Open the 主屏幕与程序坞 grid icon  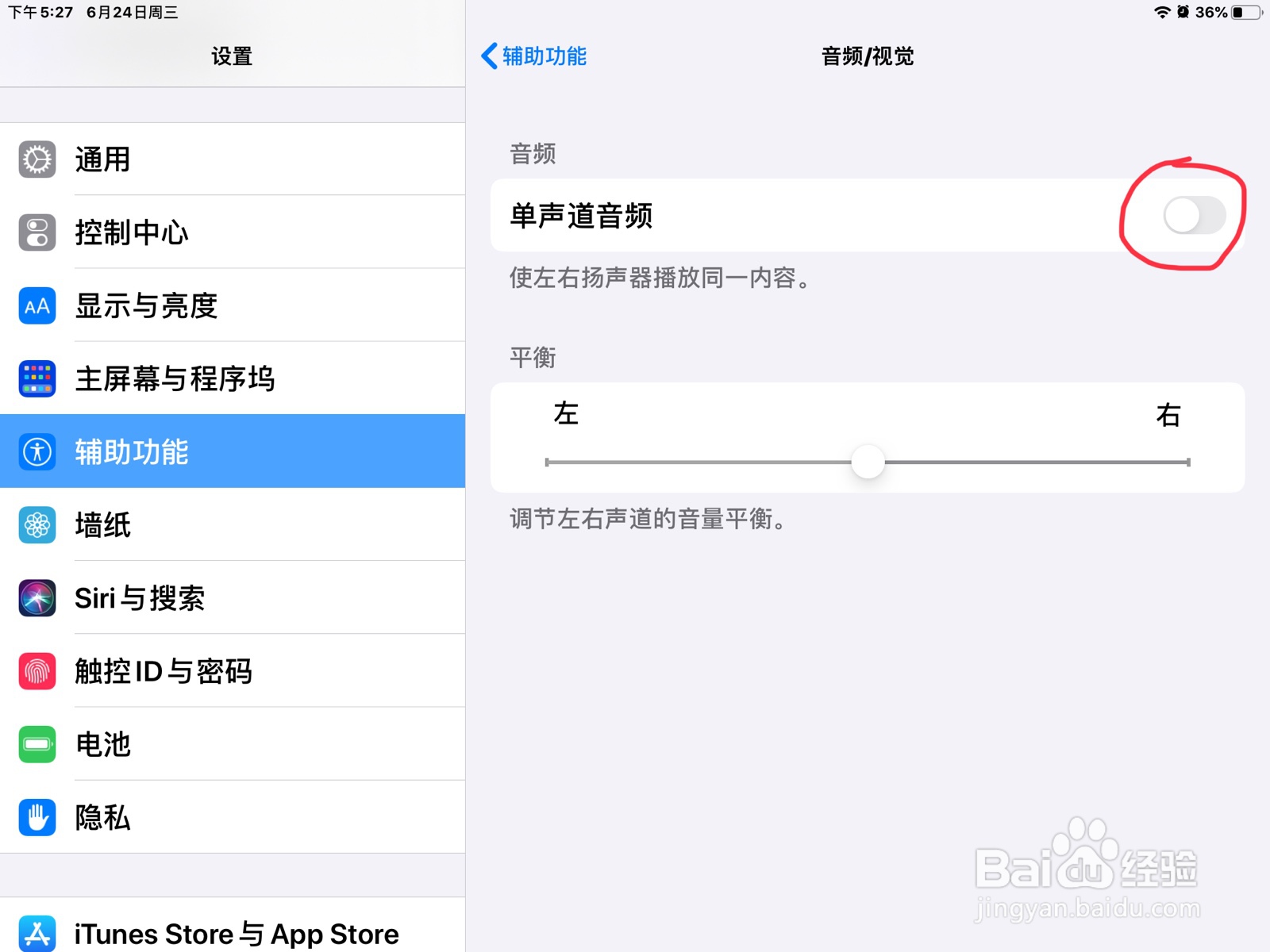pos(37,379)
